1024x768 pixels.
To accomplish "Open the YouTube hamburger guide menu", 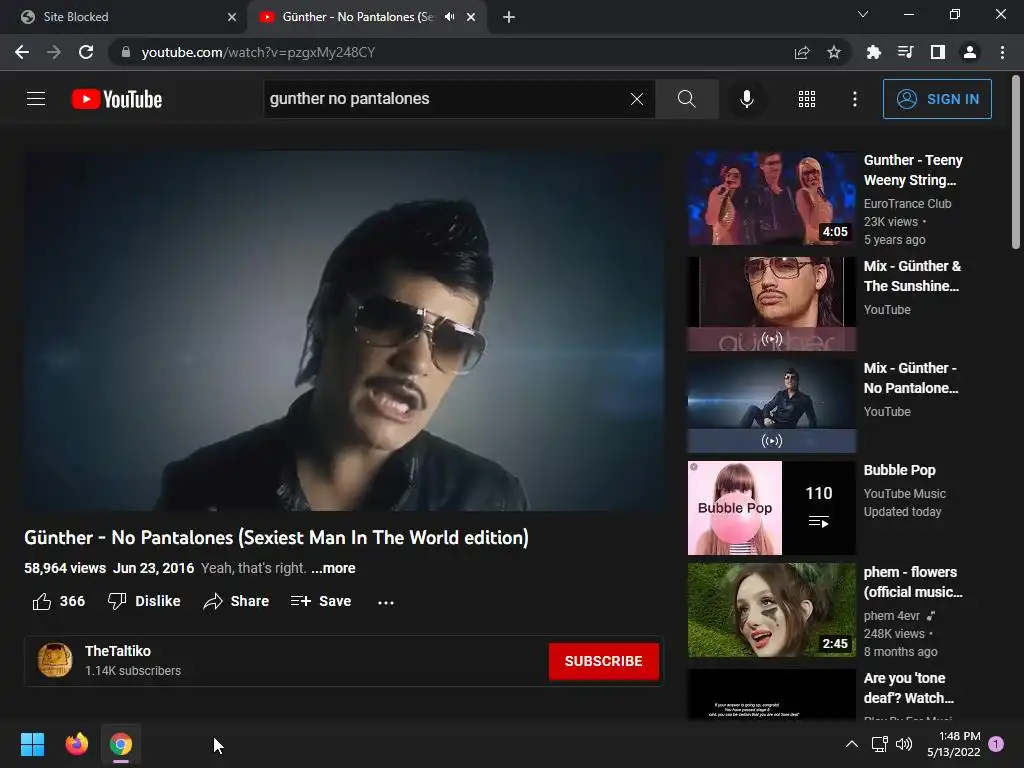I will tap(36, 99).
